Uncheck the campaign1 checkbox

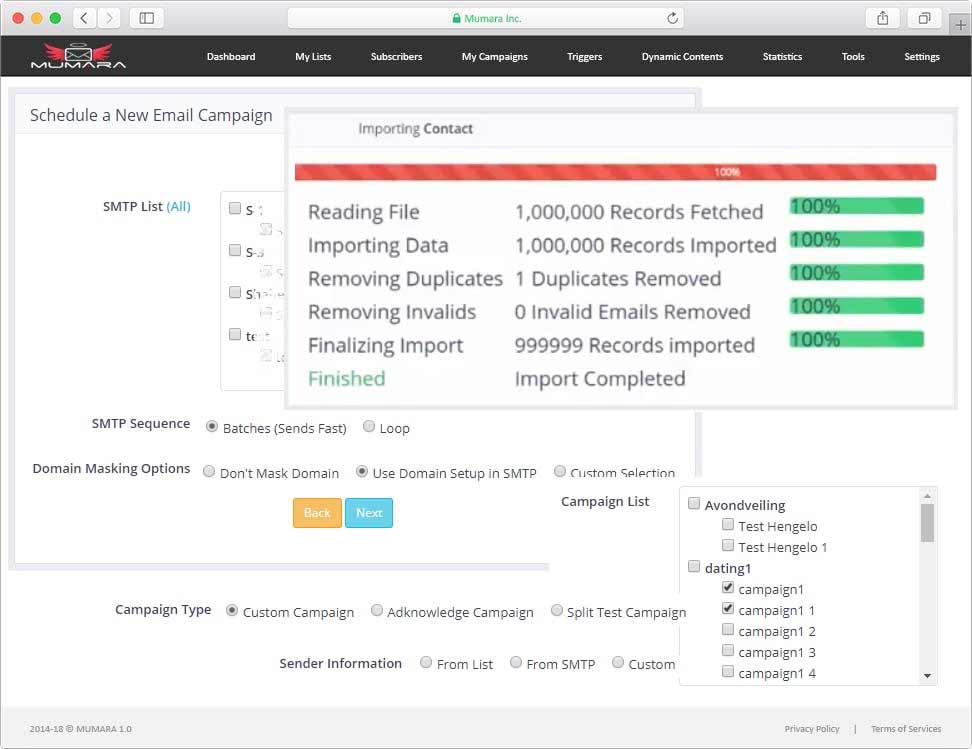(728, 589)
